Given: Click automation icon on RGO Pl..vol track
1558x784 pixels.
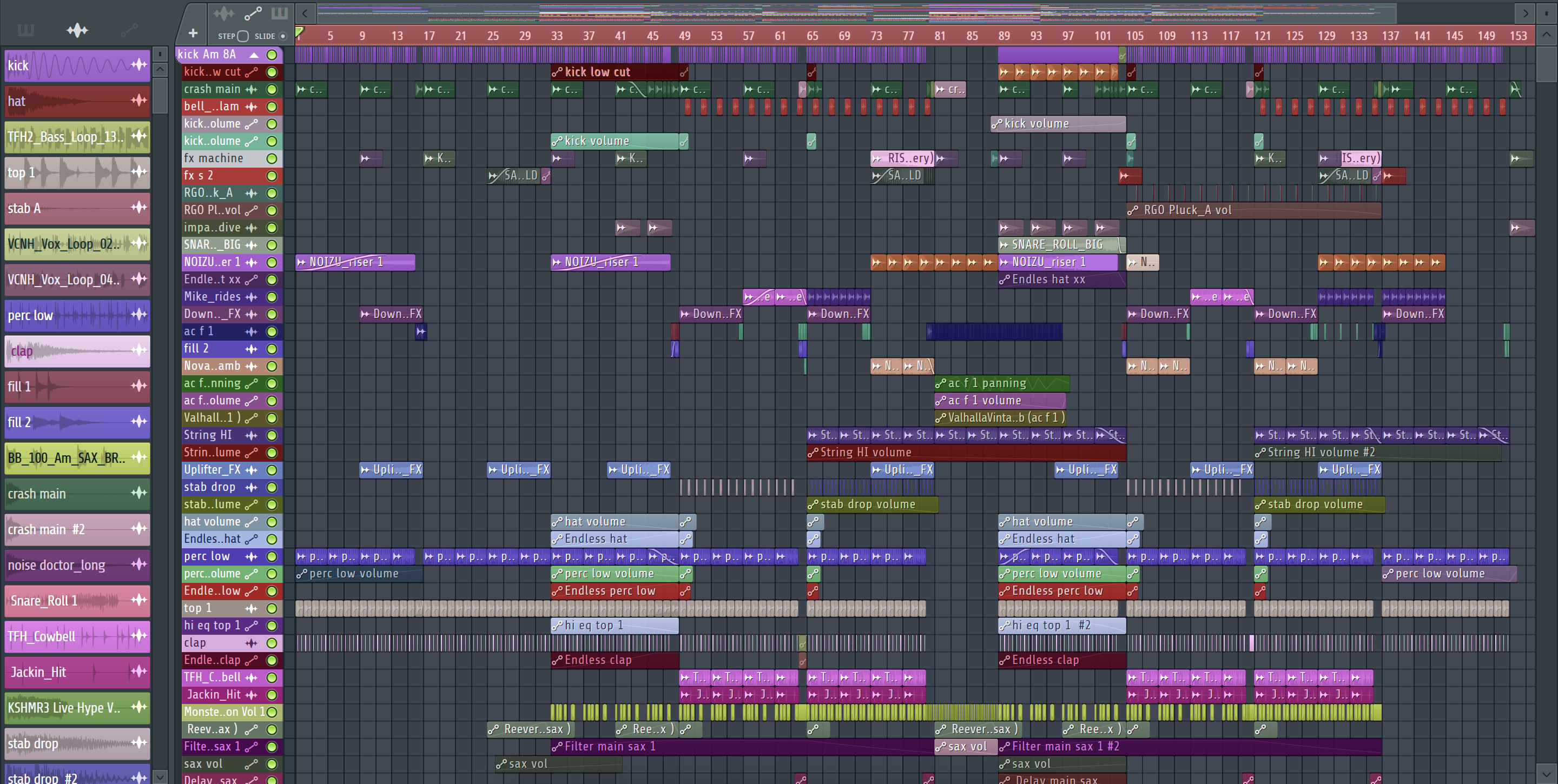Looking at the screenshot, I should 252,210.
